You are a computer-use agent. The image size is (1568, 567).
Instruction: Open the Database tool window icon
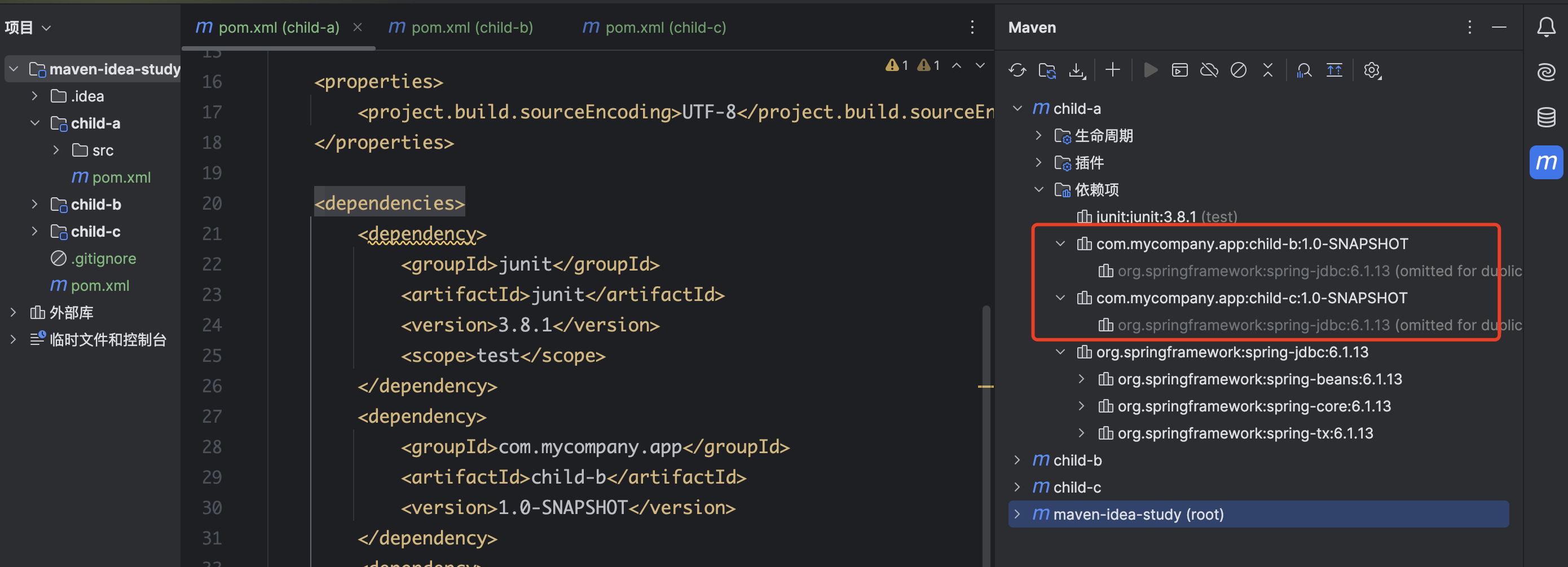click(x=1545, y=117)
